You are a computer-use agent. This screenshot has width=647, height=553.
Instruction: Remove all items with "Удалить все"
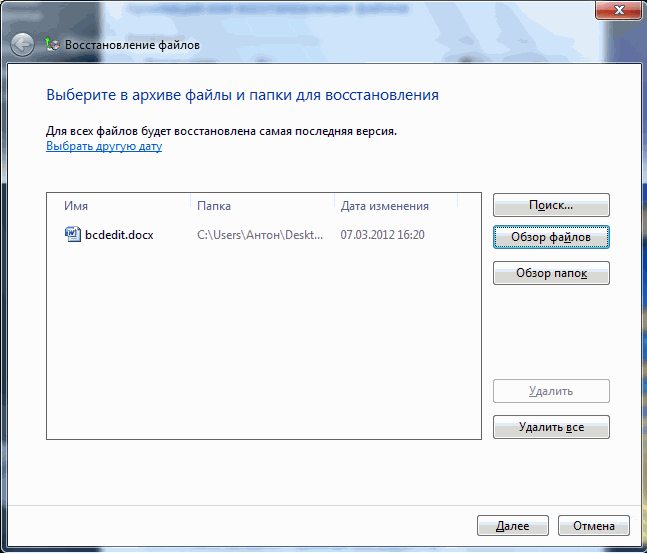551,427
